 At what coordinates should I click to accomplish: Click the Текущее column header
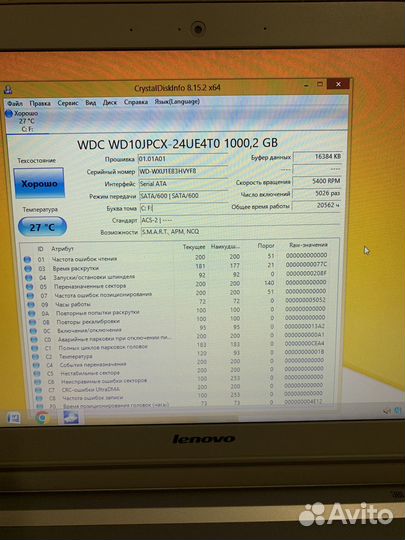coord(194,247)
